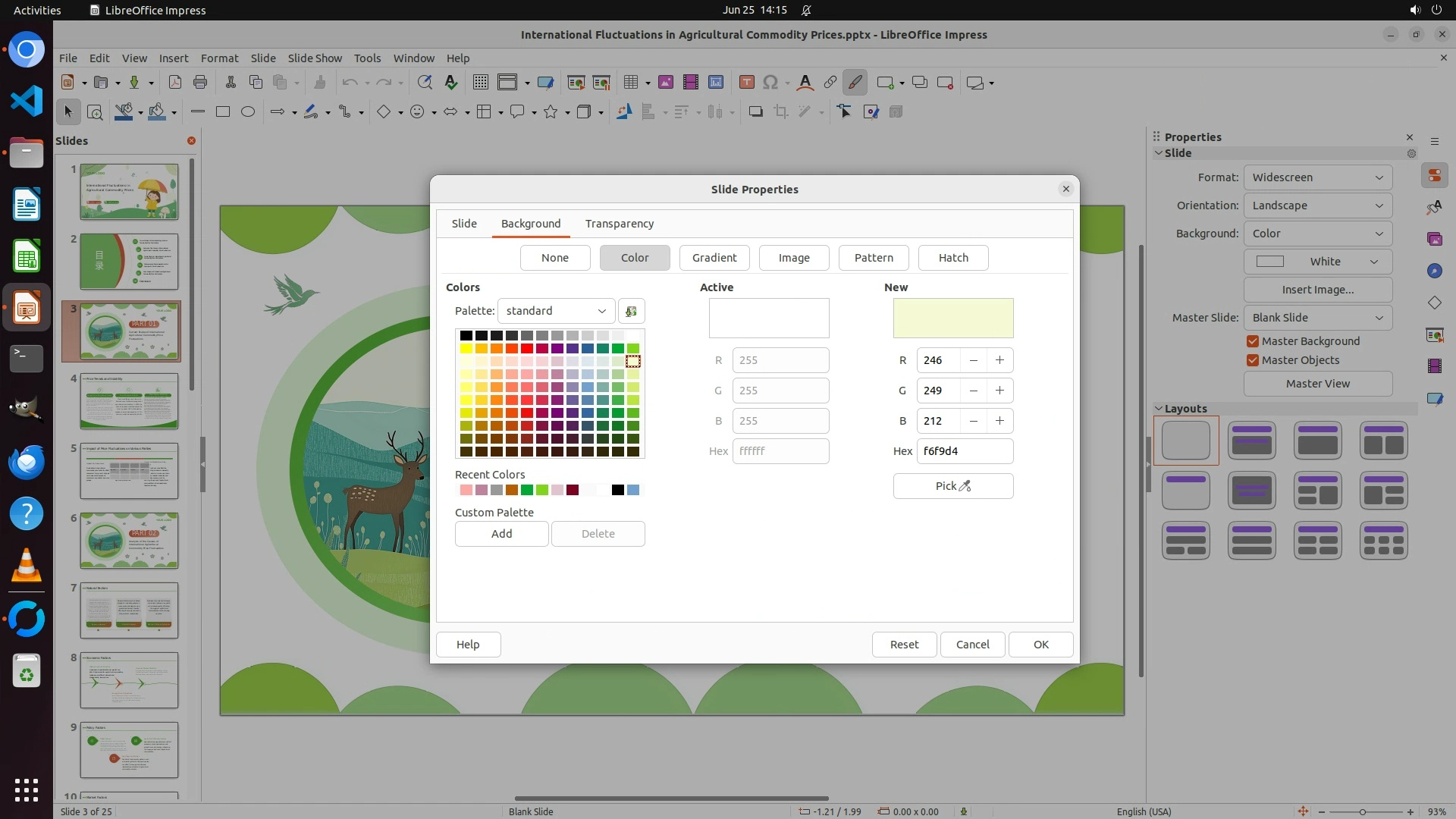Pick the red swatch in Recent Colors
Viewport: 1456px width, 819px height.
573,491
